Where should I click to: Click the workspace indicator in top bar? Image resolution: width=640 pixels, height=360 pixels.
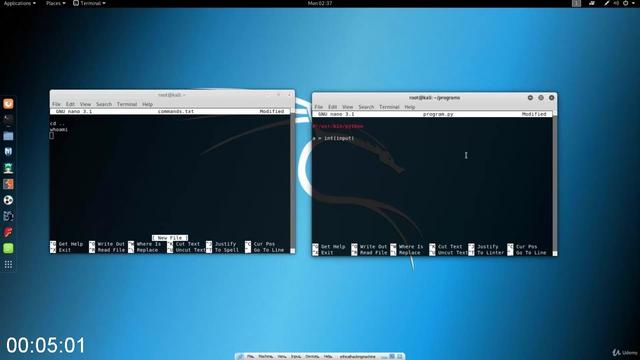[x=576, y=3]
